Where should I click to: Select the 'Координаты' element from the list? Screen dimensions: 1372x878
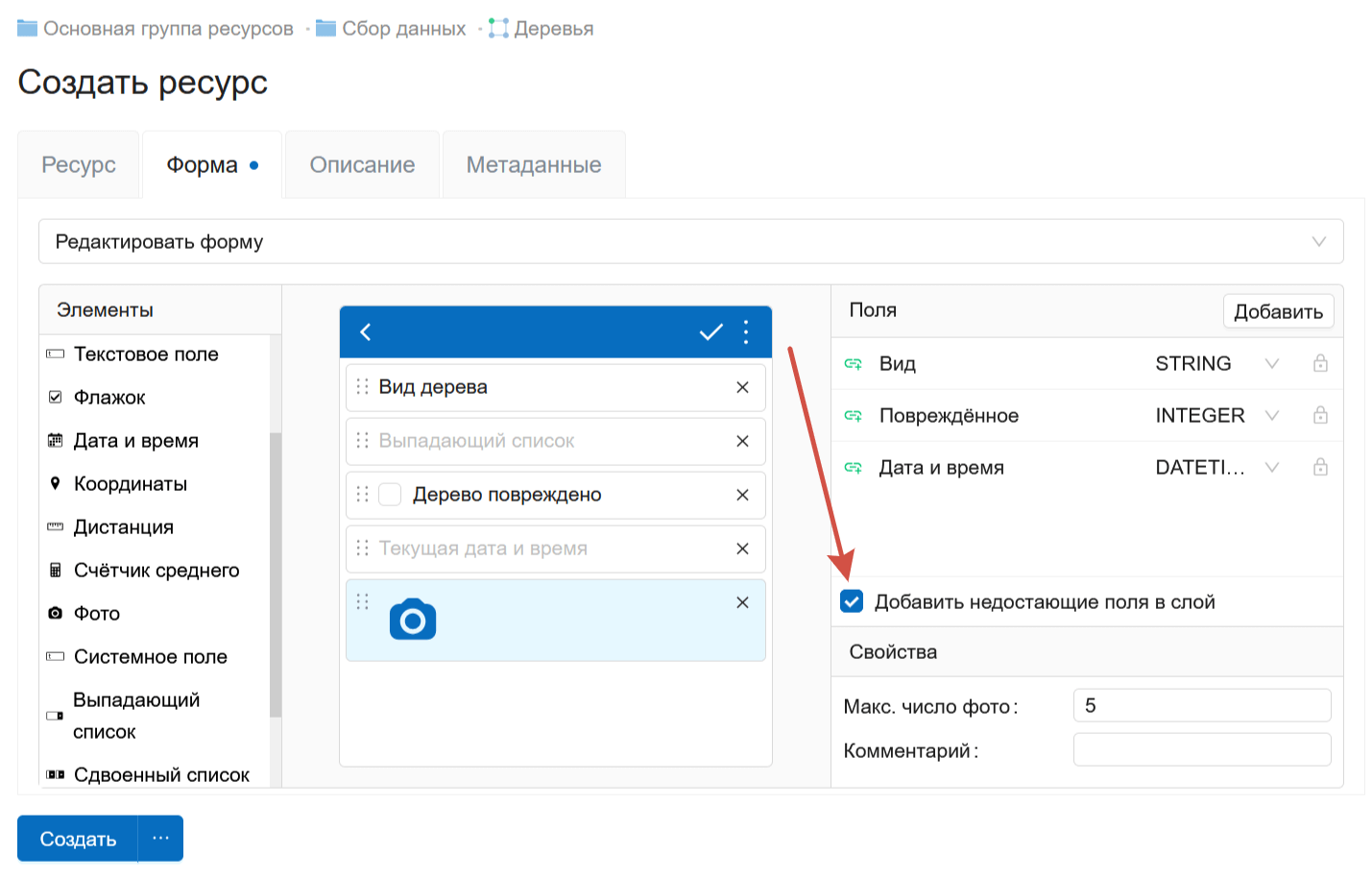tap(130, 484)
